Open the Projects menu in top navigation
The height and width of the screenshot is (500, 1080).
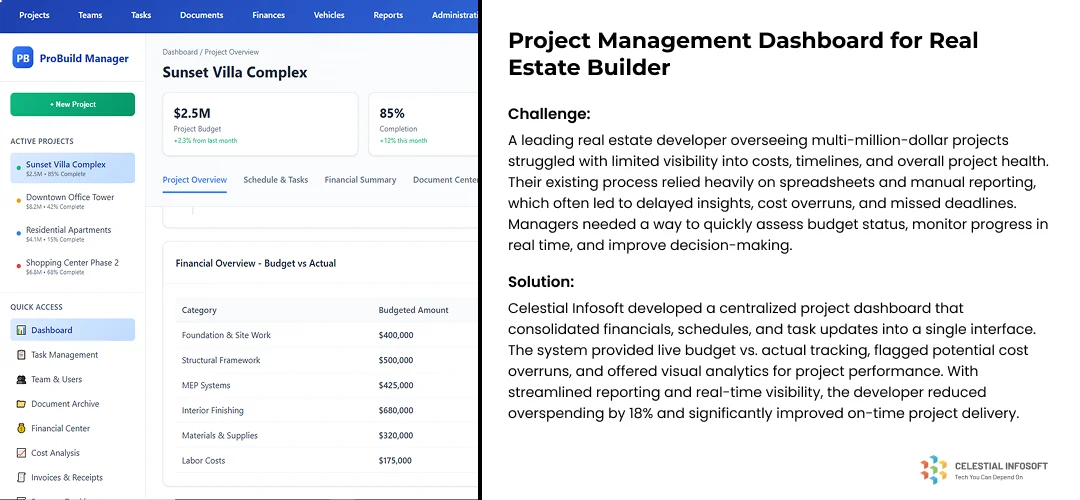[x=34, y=15]
